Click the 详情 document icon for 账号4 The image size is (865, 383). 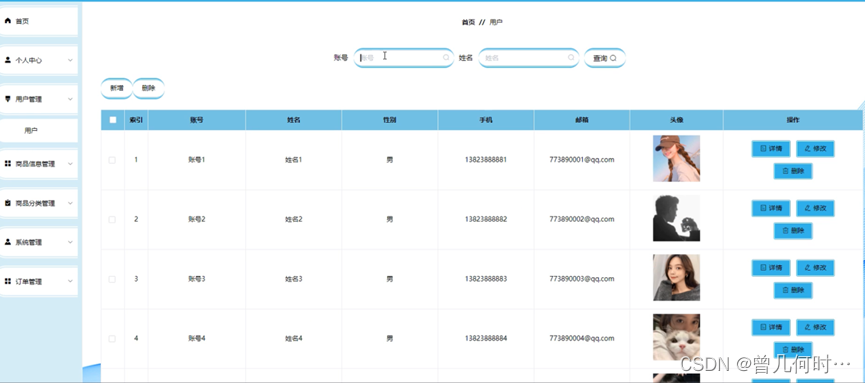763,327
